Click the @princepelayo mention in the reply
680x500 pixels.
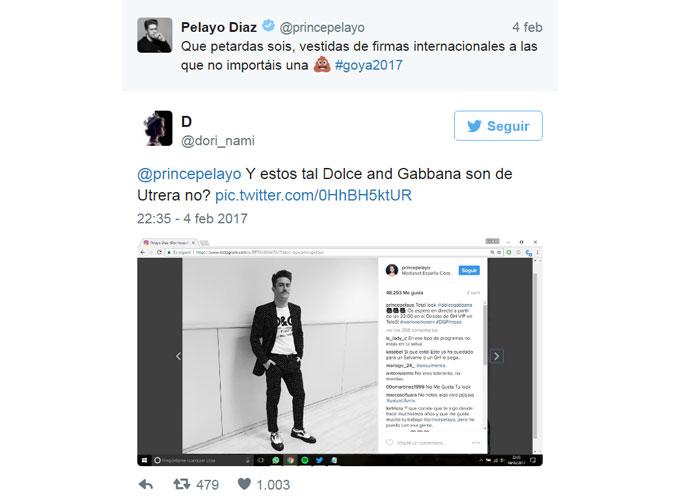[x=189, y=174]
